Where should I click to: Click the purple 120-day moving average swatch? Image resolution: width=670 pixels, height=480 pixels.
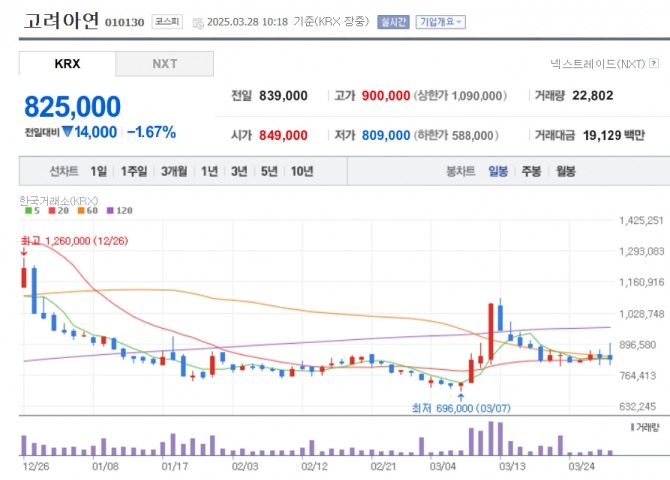coord(110,210)
